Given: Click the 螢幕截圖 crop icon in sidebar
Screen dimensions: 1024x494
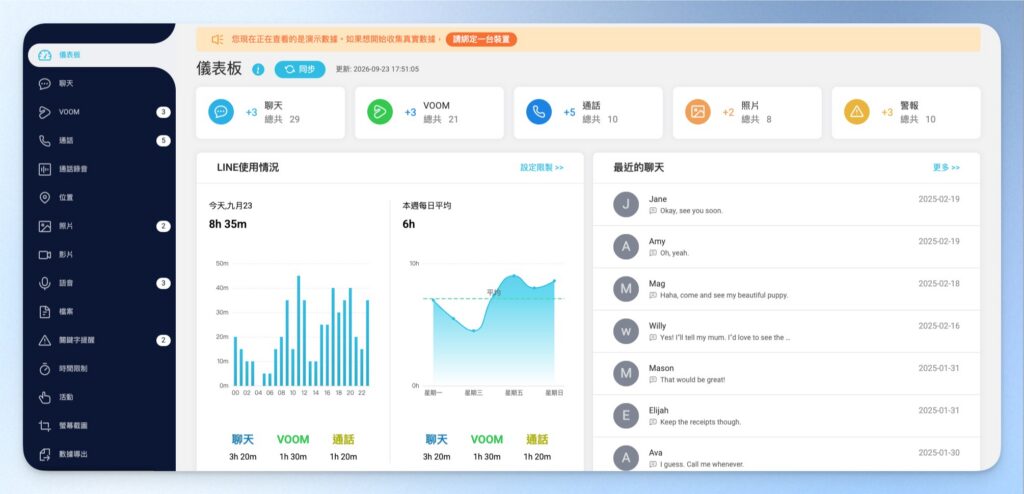Looking at the screenshot, I should (x=44, y=425).
